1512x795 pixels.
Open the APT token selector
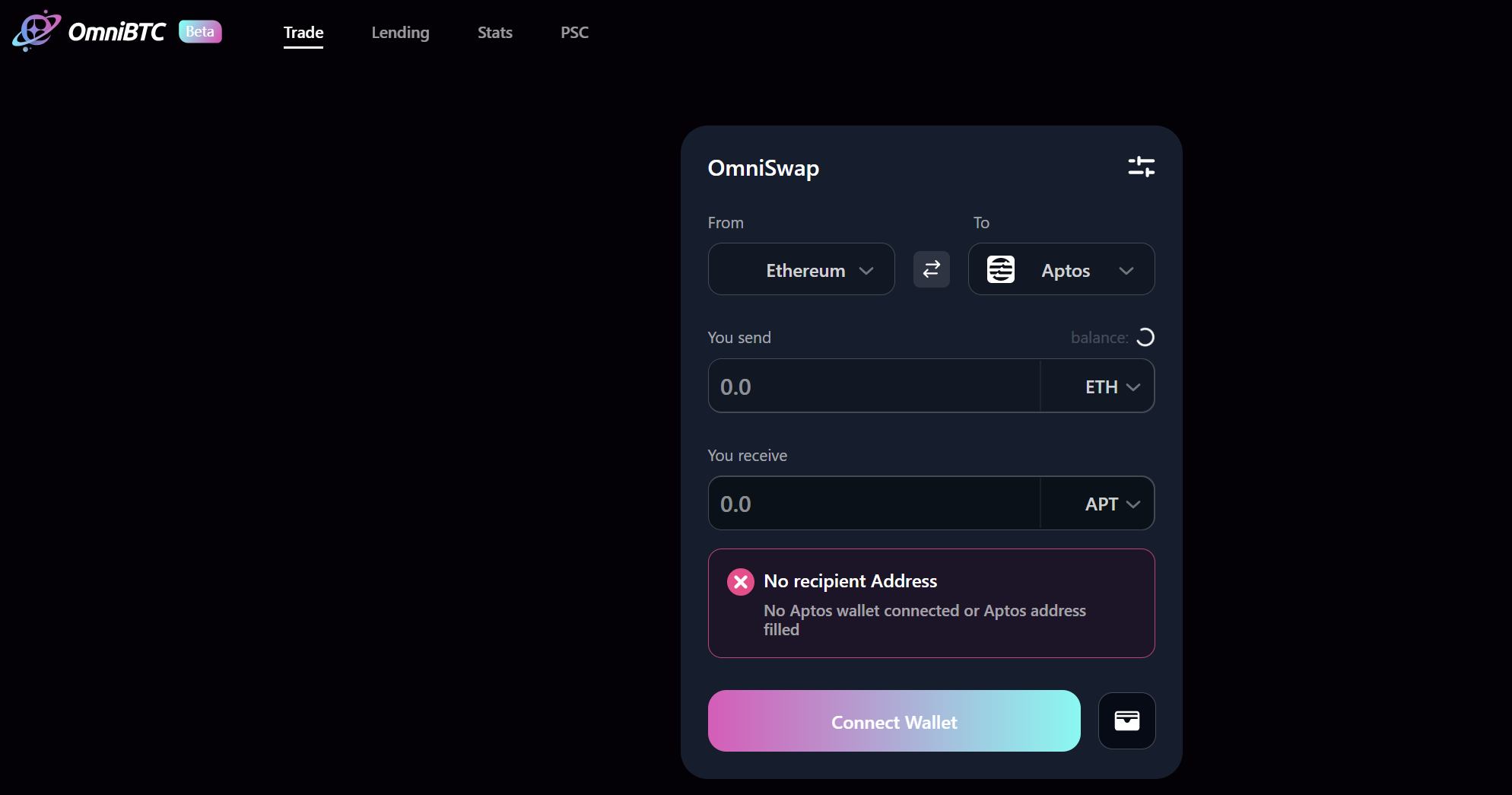pyautogui.click(x=1097, y=504)
